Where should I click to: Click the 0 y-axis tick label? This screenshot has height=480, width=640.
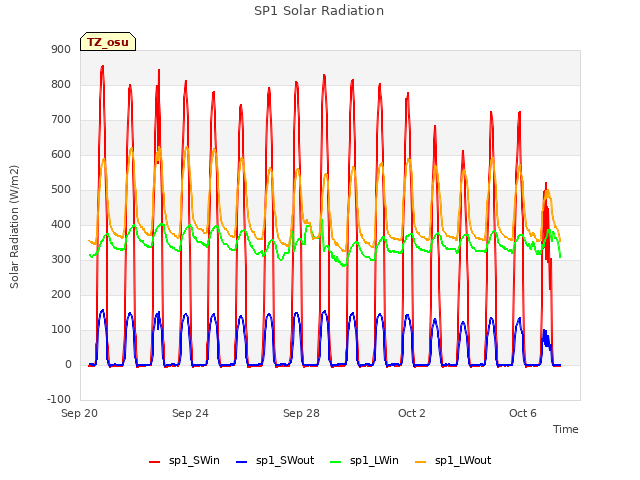point(68,365)
